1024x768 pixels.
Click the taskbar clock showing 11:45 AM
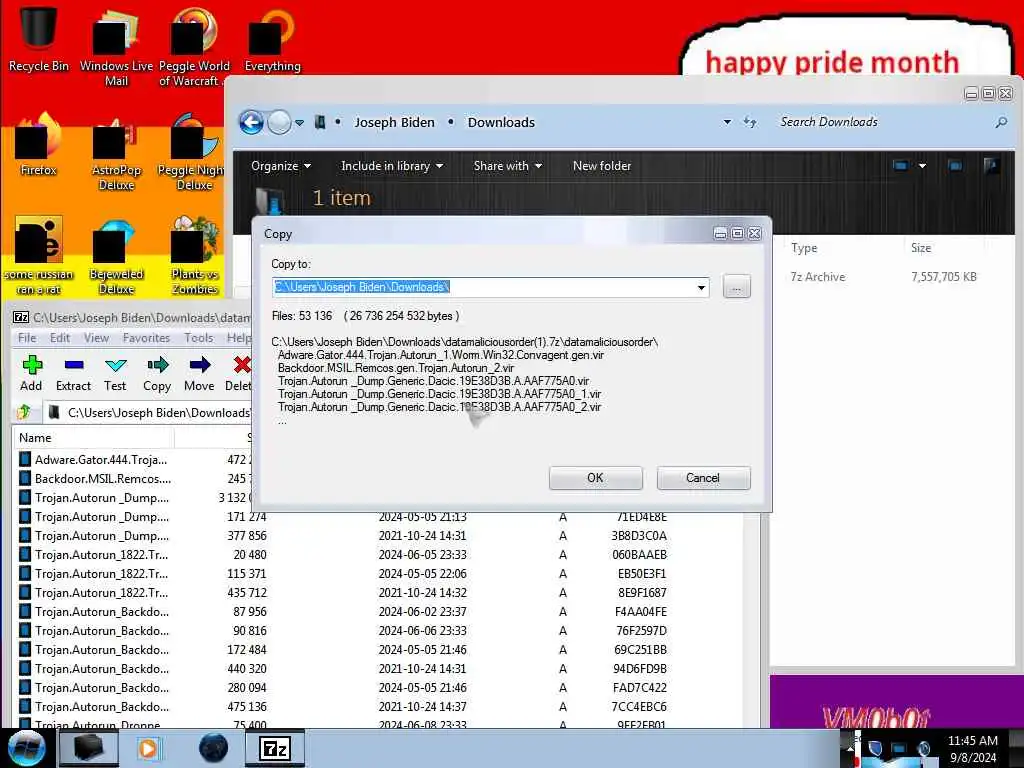click(x=973, y=748)
